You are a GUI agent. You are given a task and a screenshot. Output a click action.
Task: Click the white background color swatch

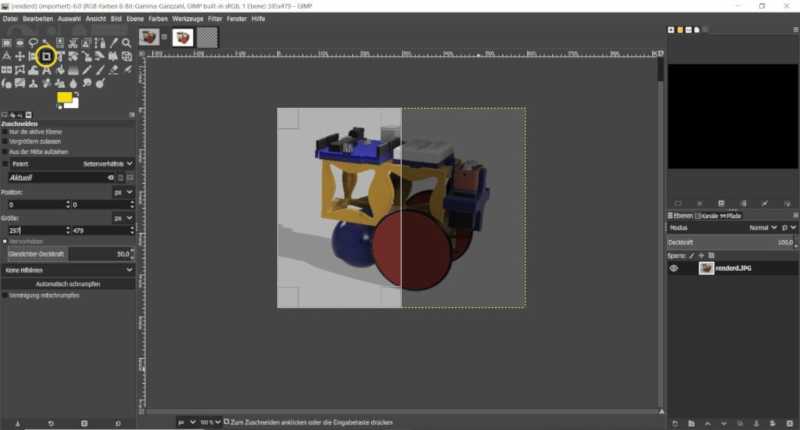click(74, 104)
